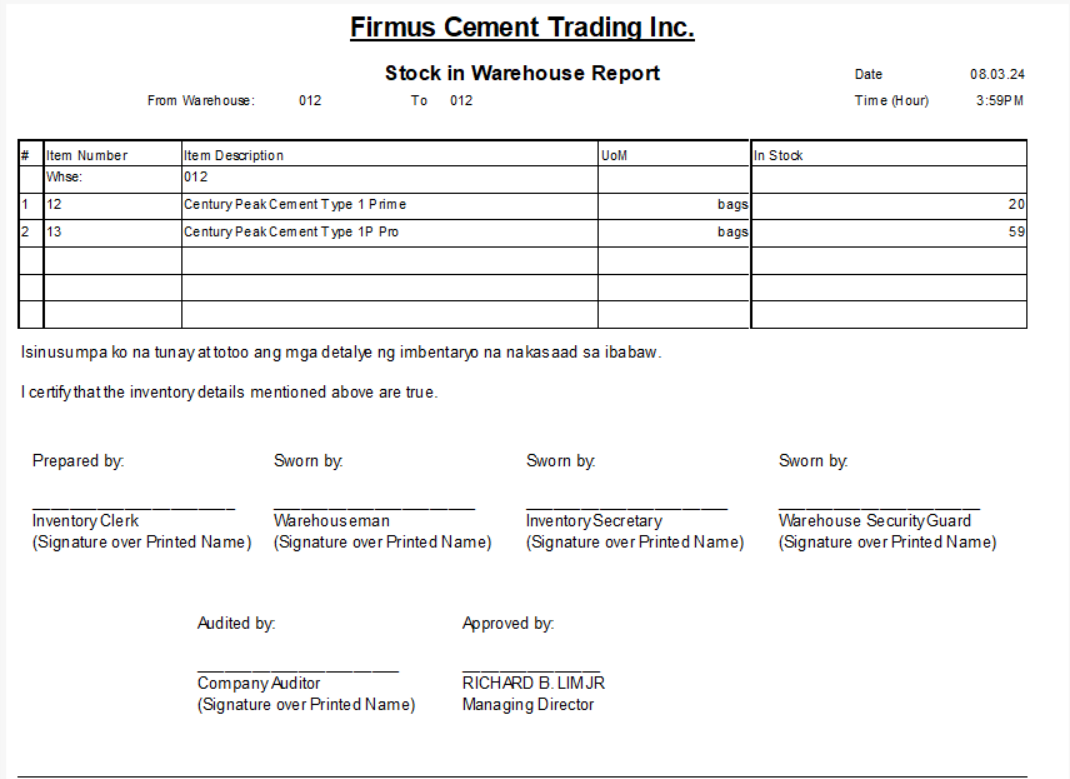Click the Item Description column header
Screen dimensions: 1070x779
click(x=234, y=155)
